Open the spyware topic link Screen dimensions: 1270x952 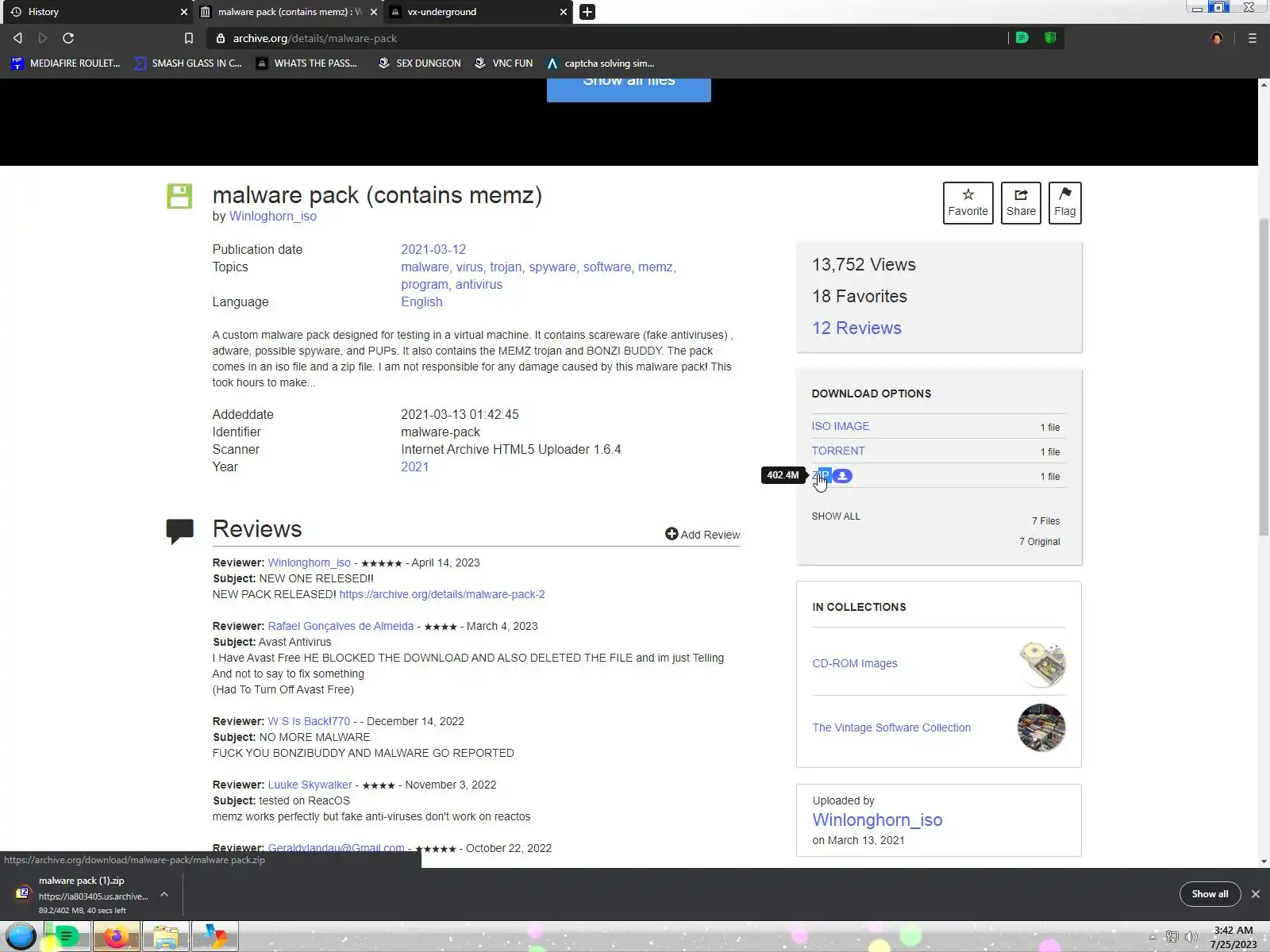[x=552, y=267]
